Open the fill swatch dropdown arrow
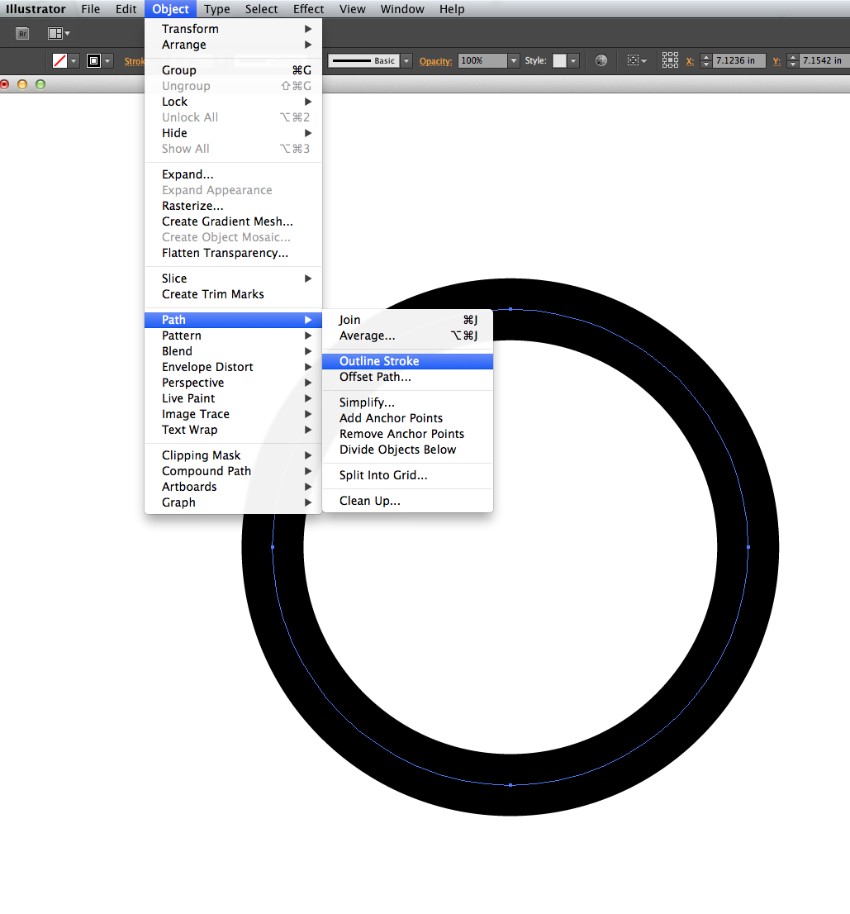 coord(73,61)
